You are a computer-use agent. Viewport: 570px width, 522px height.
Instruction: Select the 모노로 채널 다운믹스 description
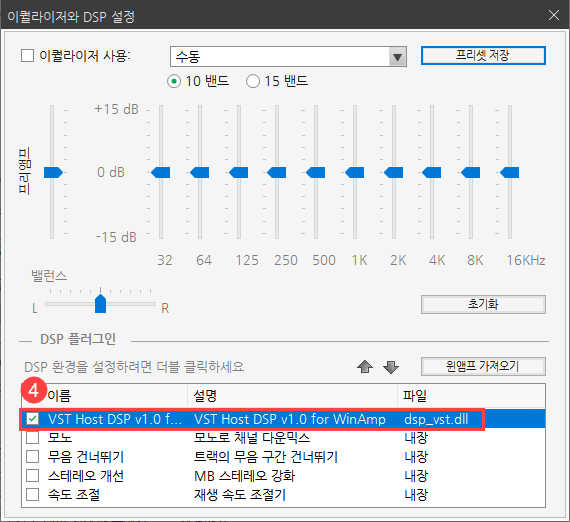[252, 438]
